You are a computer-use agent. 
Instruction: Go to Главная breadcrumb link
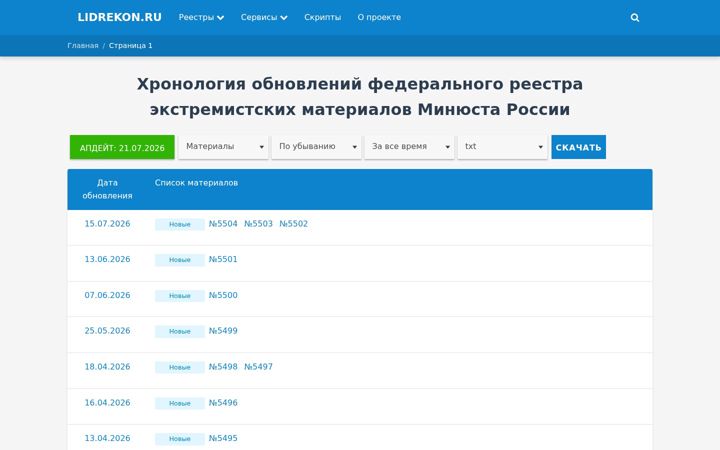coord(83,45)
